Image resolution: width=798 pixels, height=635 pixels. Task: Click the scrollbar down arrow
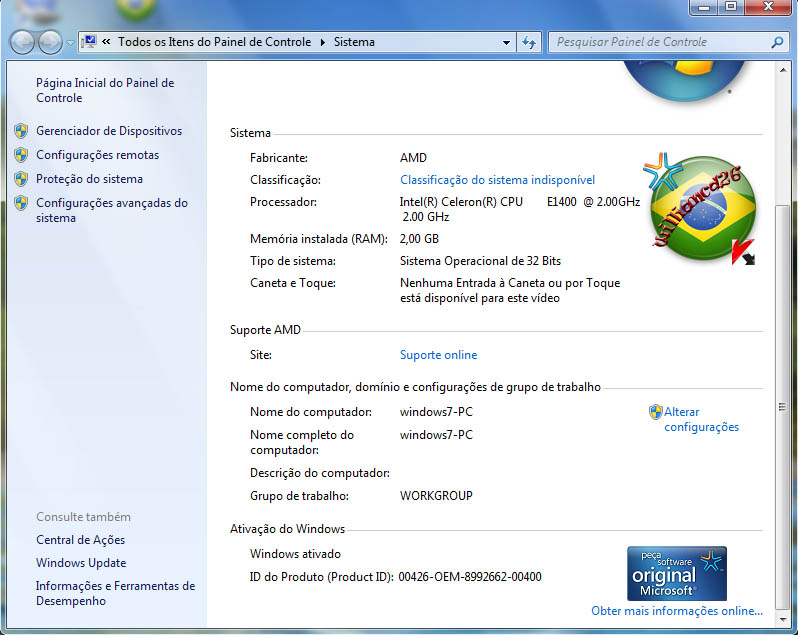pos(782,620)
